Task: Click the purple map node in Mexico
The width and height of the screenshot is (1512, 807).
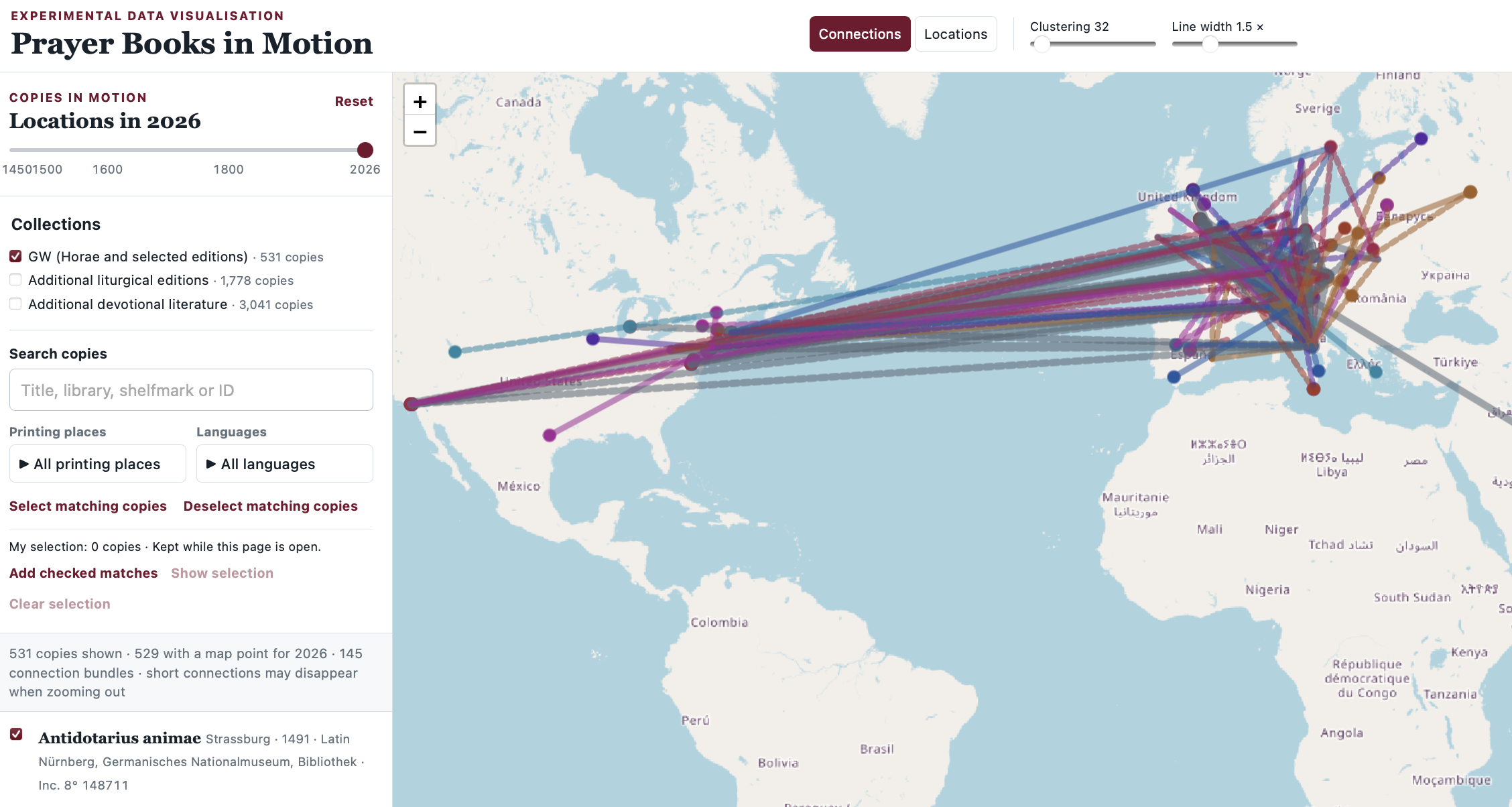Action: [x=550, y=435]
